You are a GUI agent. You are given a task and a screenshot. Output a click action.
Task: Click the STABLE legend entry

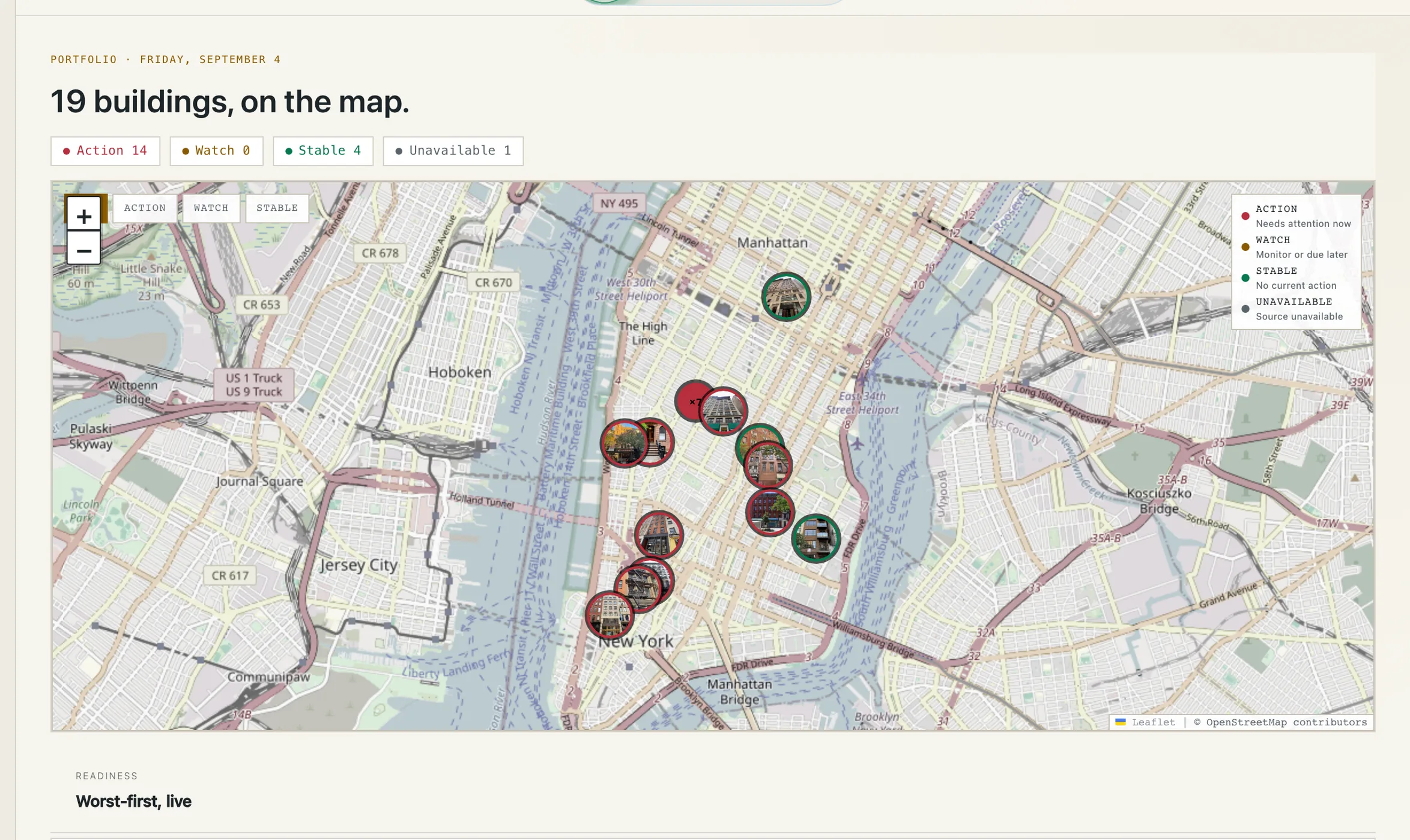(1297, 278)
